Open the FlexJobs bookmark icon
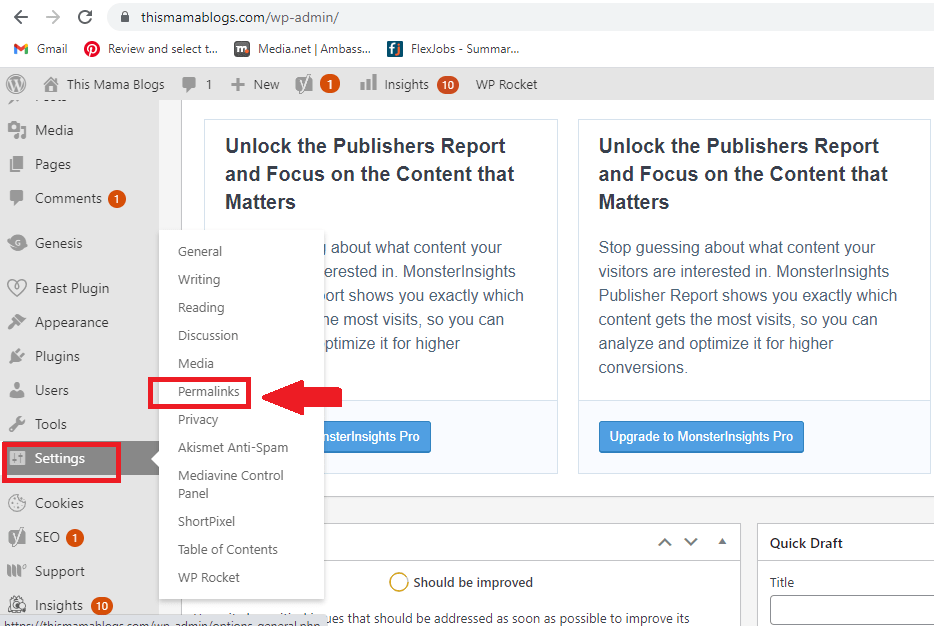The image size is (934, 626). [x=394, y=49]
